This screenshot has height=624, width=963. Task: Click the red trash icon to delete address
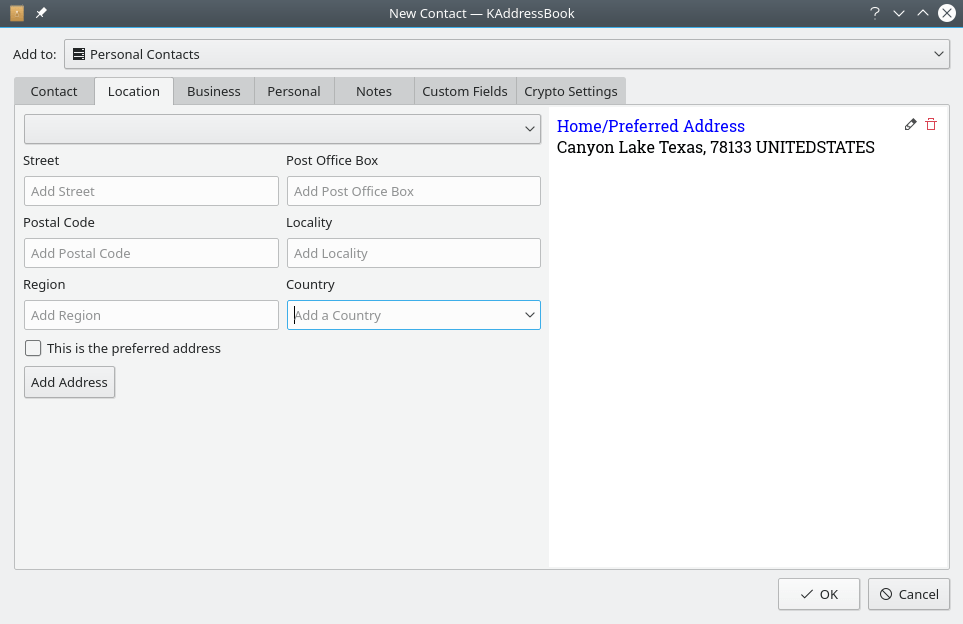pyautogui.click(x=931, y=125)
